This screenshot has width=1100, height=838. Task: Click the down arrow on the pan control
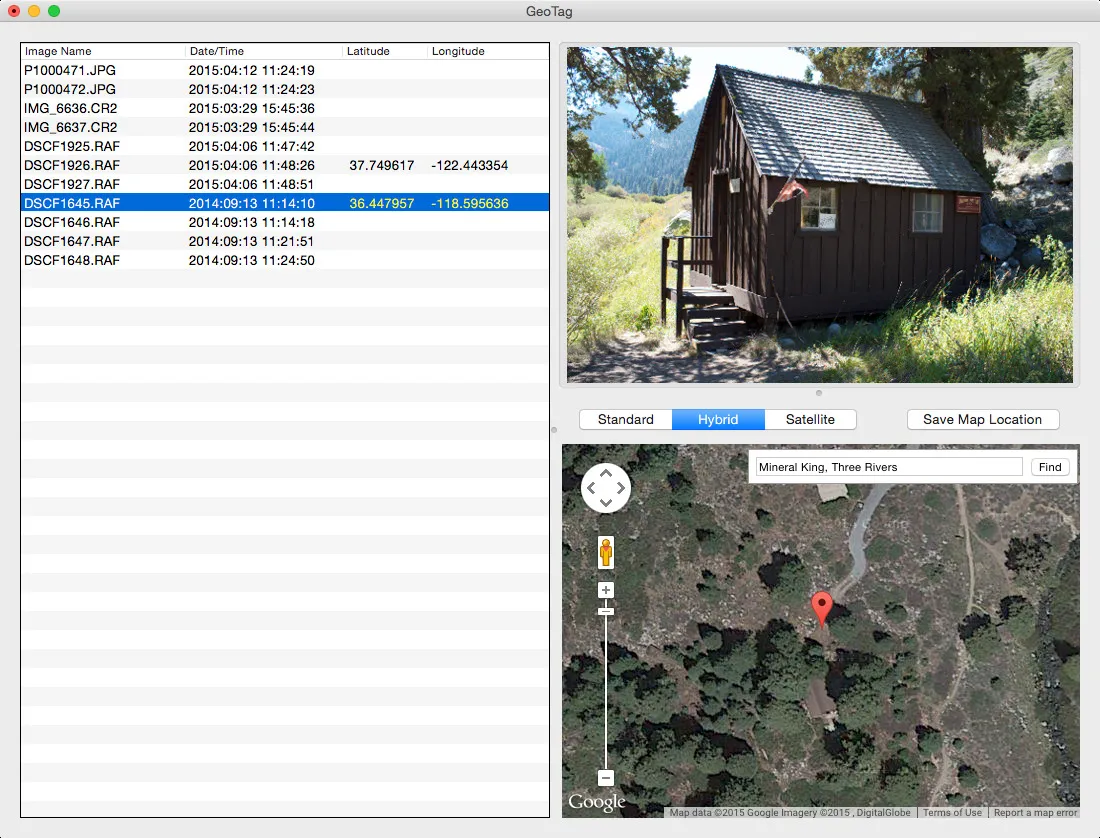[x=605, y=504]
